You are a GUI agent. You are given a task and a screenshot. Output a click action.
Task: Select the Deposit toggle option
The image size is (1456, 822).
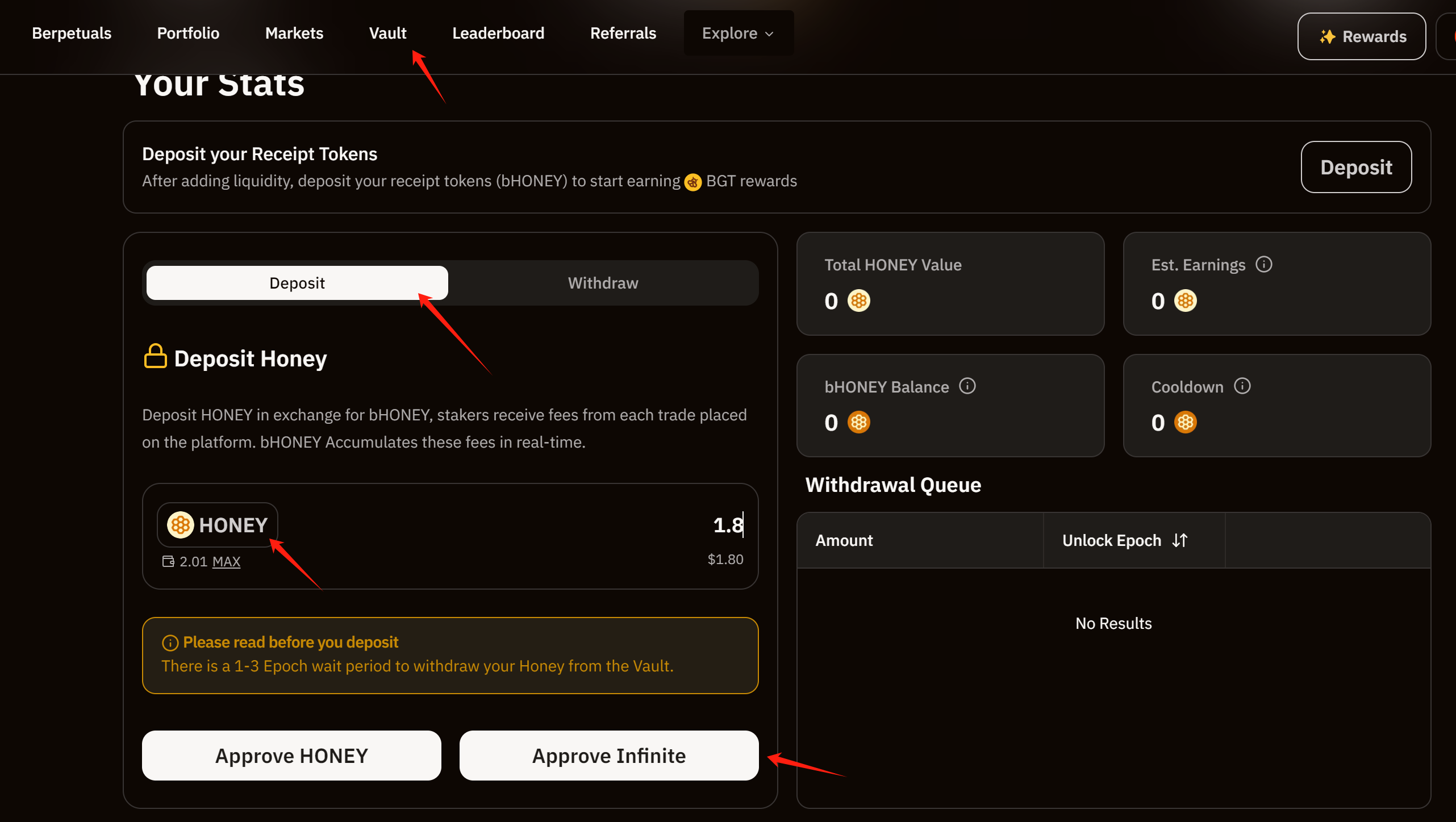[x=297, y=283]
